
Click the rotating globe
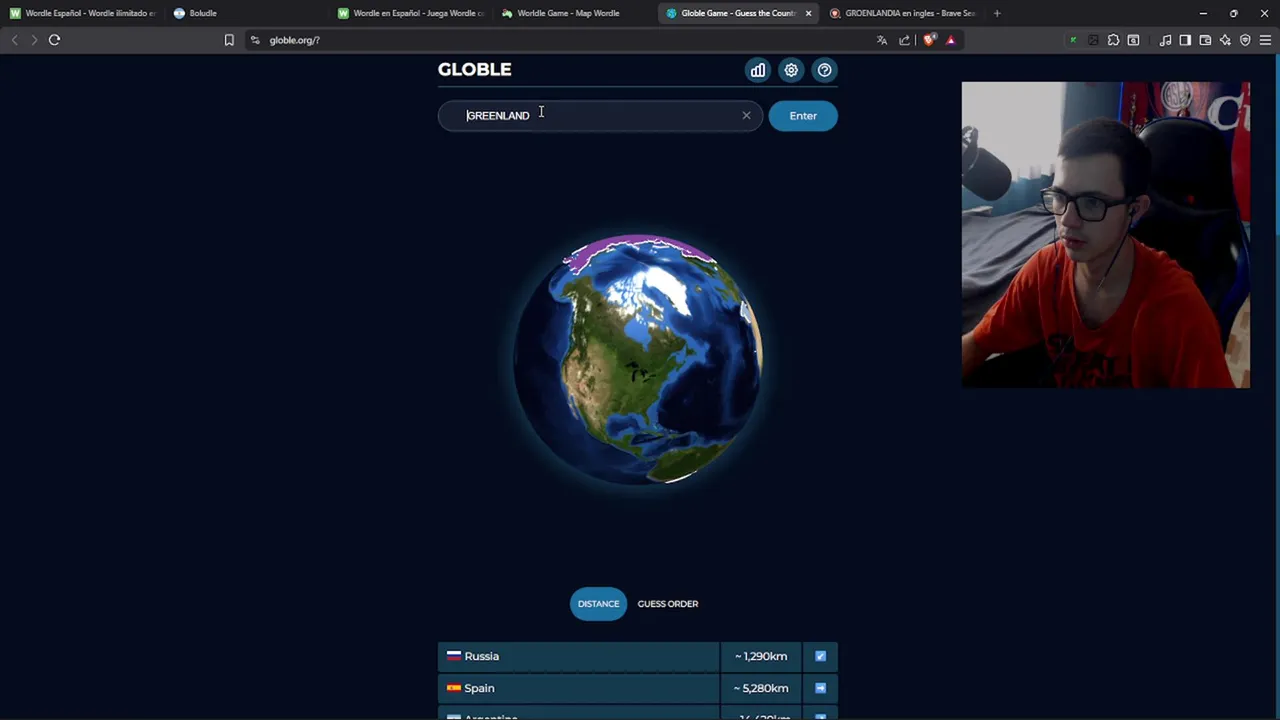pyautogui.click(x=638, y=359)
